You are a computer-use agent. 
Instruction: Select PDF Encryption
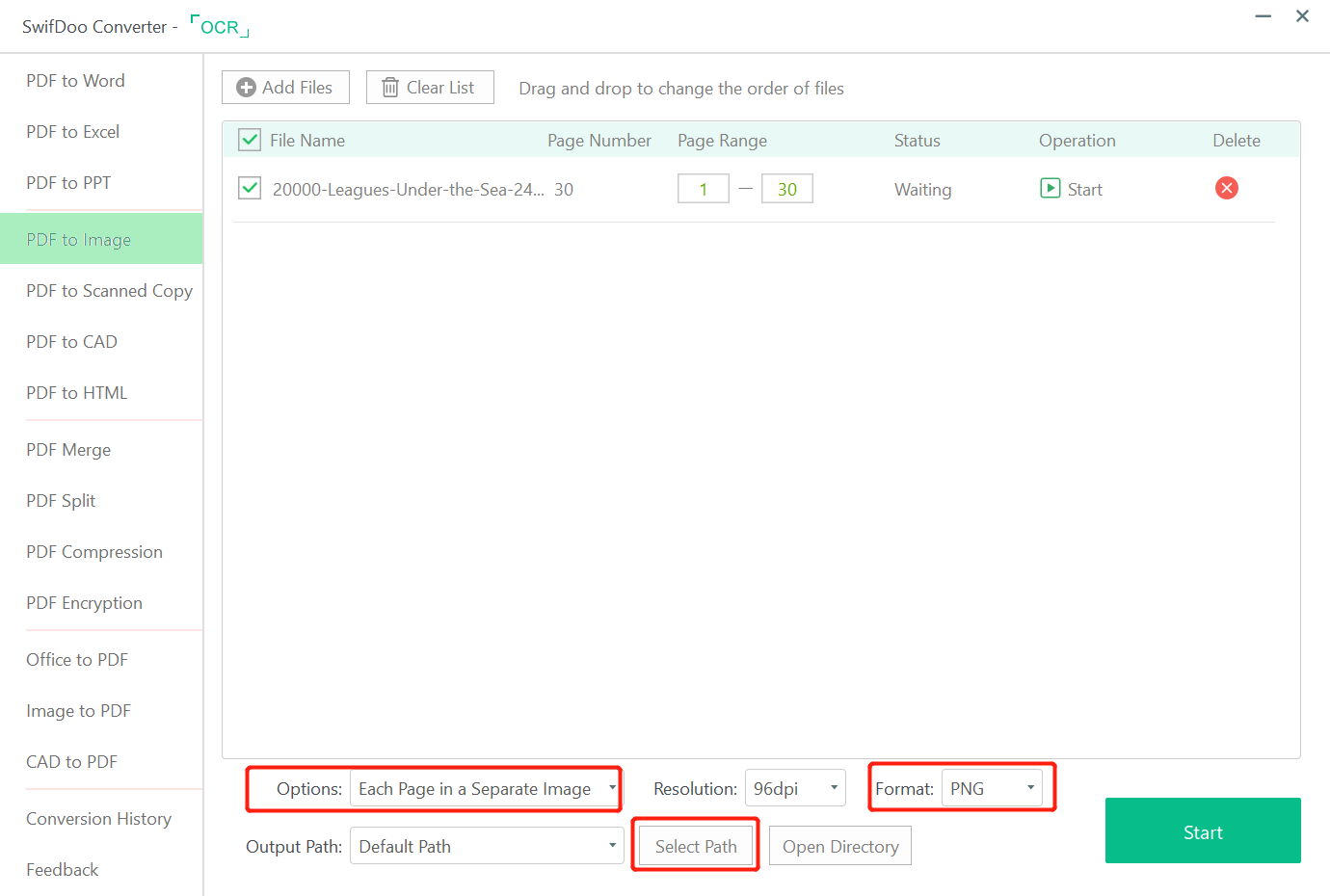point(84,603)
